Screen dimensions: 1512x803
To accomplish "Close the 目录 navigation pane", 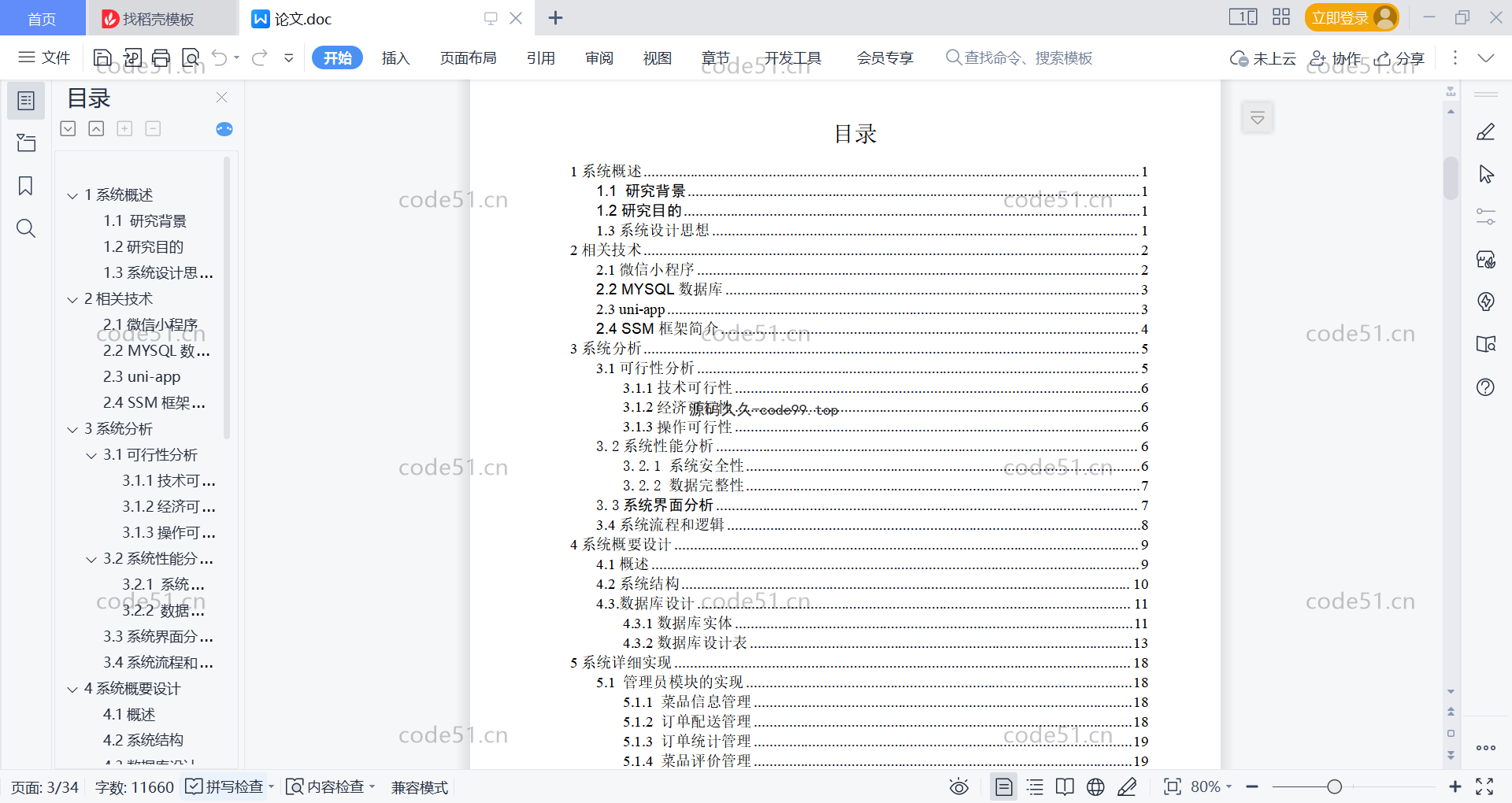I will click(221, 98).
